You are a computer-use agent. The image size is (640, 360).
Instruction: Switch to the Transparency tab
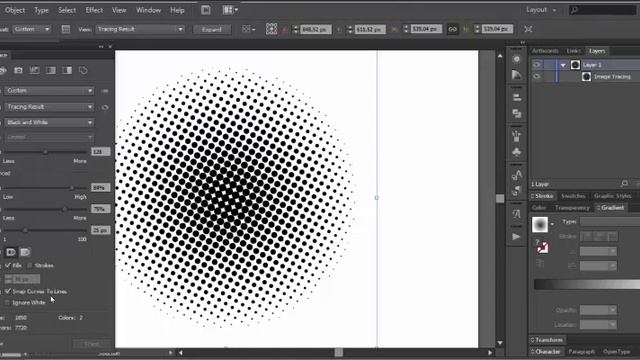coord(572,208)
